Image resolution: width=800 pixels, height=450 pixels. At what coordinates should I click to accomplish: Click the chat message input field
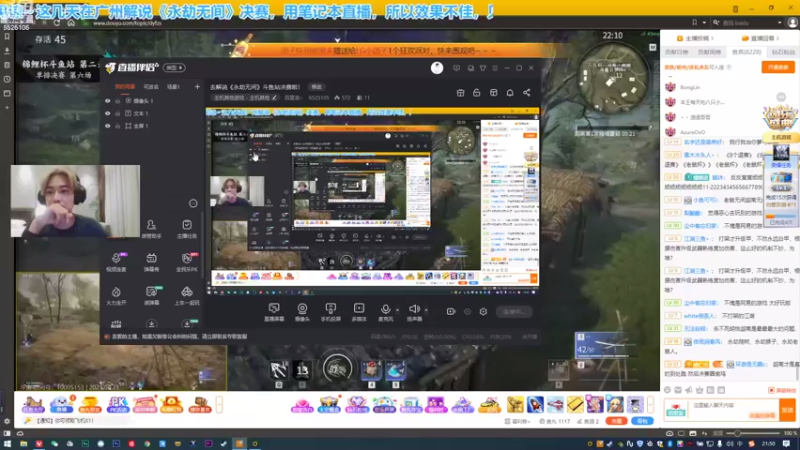tap(735, 410)
